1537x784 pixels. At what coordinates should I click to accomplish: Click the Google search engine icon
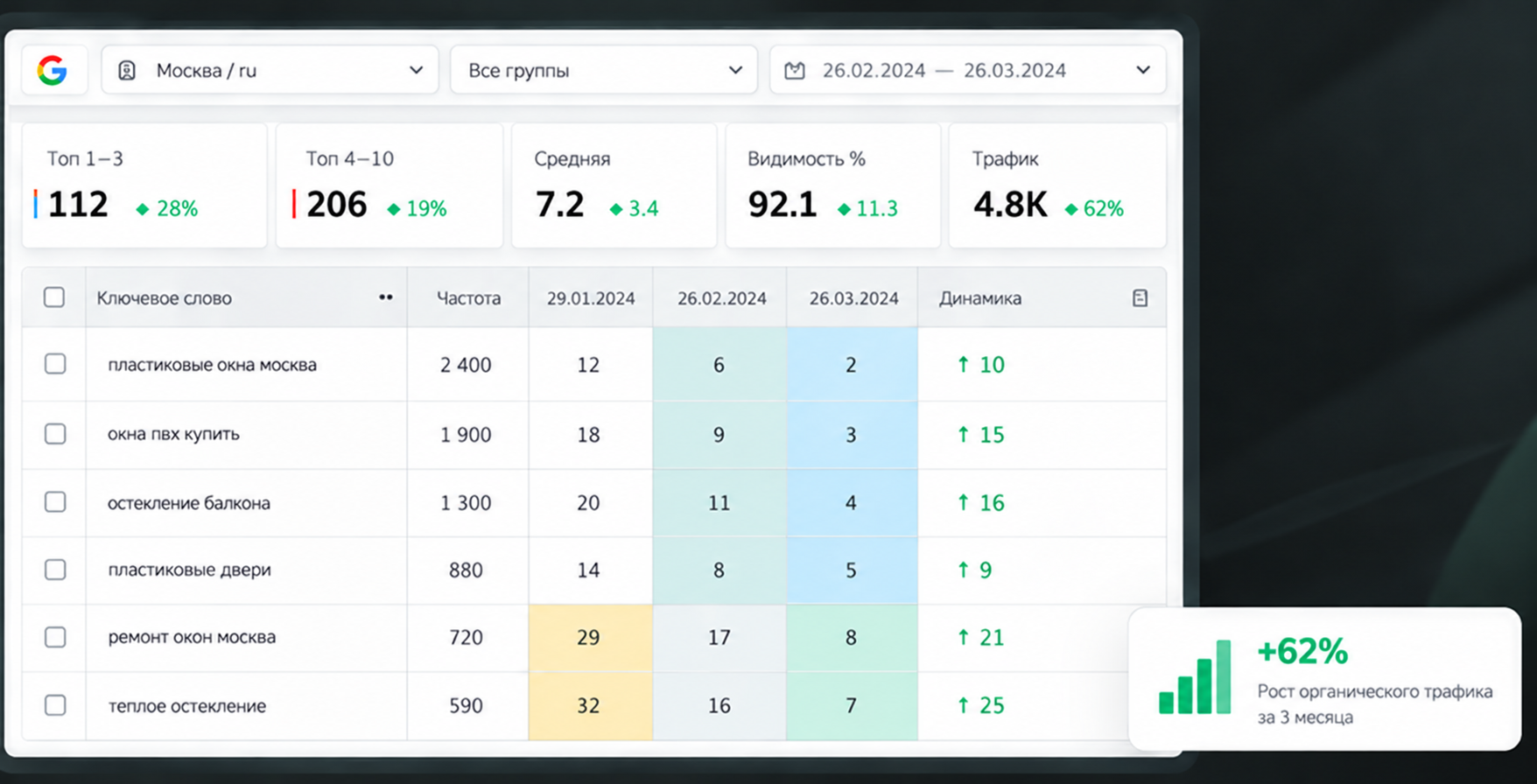pos(53,70)
